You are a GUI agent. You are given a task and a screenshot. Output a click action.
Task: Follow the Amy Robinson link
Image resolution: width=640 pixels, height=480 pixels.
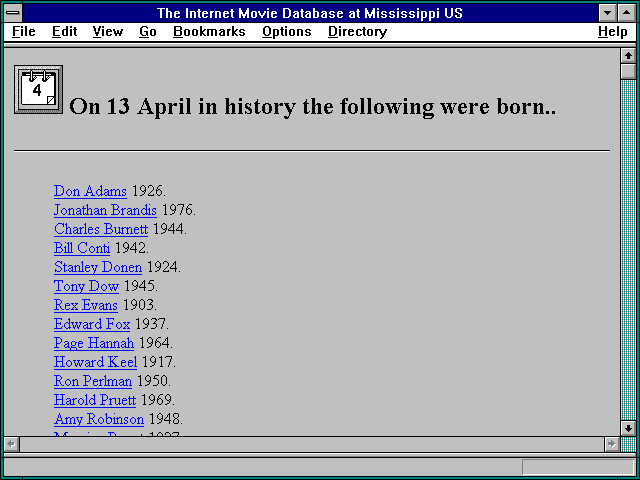(99, 419)
